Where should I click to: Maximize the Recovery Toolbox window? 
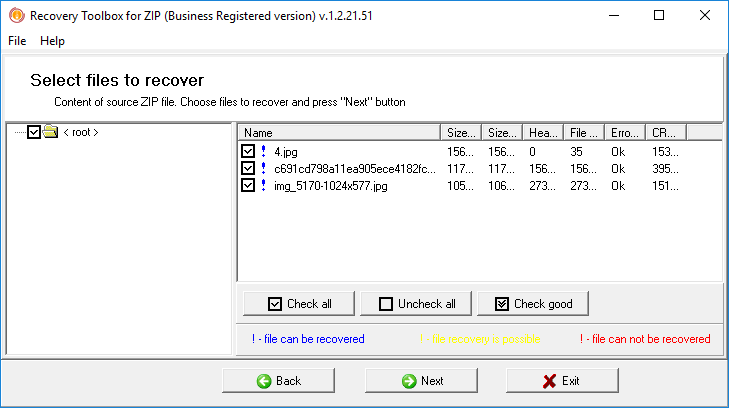pos(659,15)
